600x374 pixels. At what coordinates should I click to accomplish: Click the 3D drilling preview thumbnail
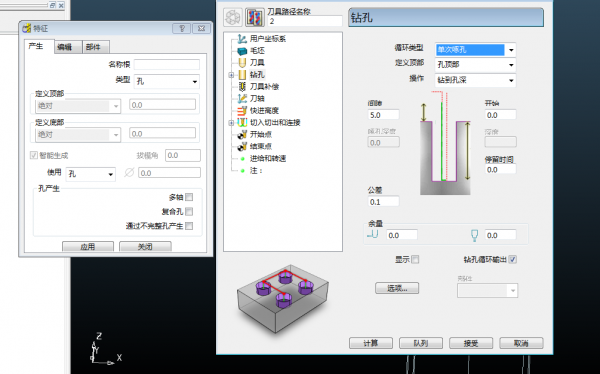pos(282,299)
